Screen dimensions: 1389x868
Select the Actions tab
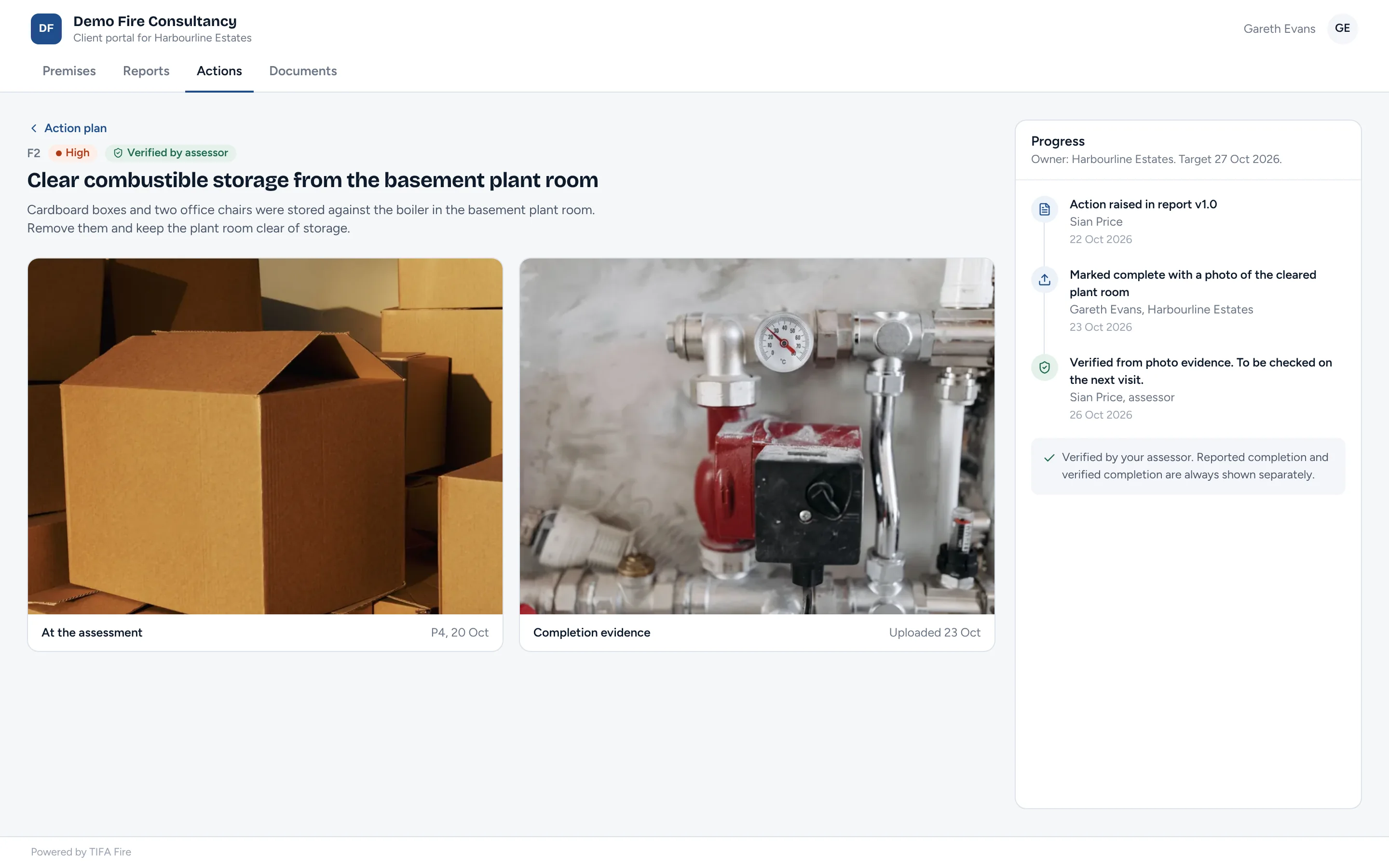[x=219, y=71]
